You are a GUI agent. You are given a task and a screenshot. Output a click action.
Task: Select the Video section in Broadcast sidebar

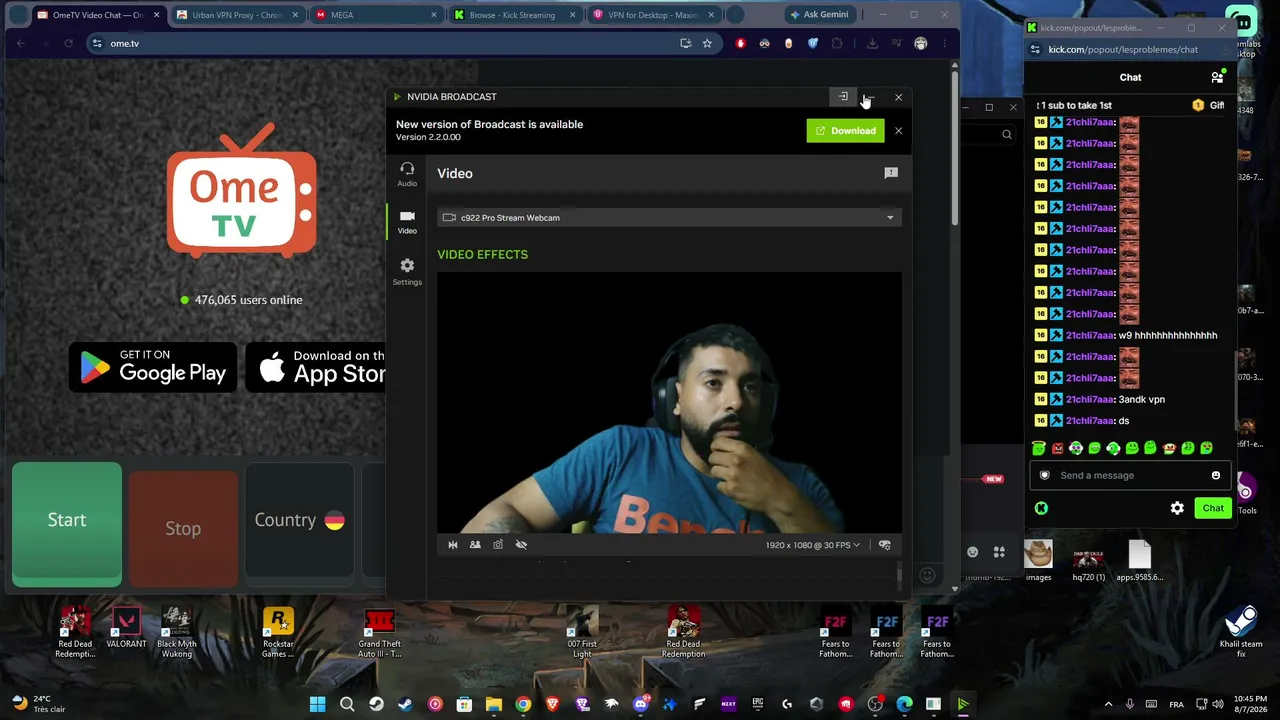[x=407, y=222]
